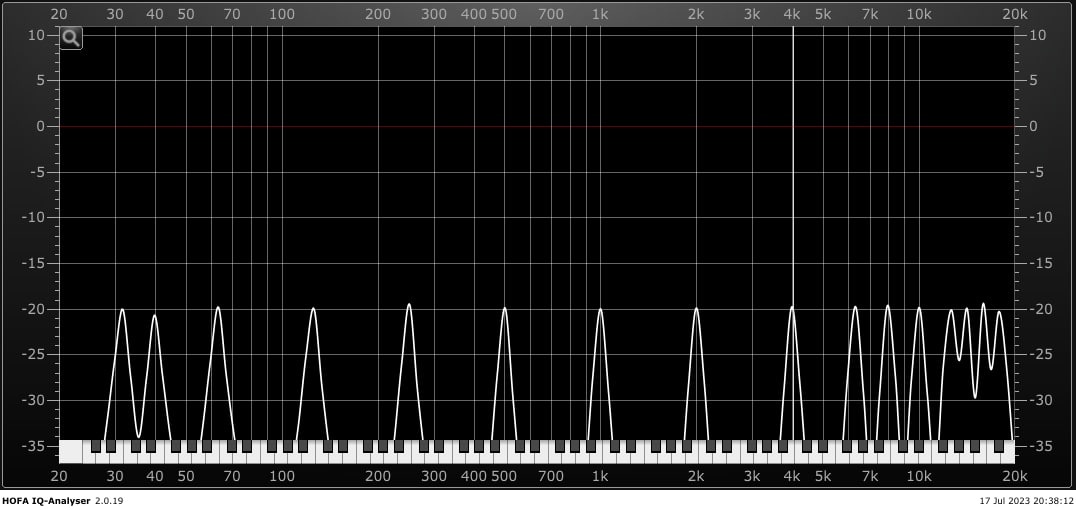This screenshot has height=510, width=1076.
Task: Click the '10k' label on the bottom frequency scale
Action: (919, 476)
